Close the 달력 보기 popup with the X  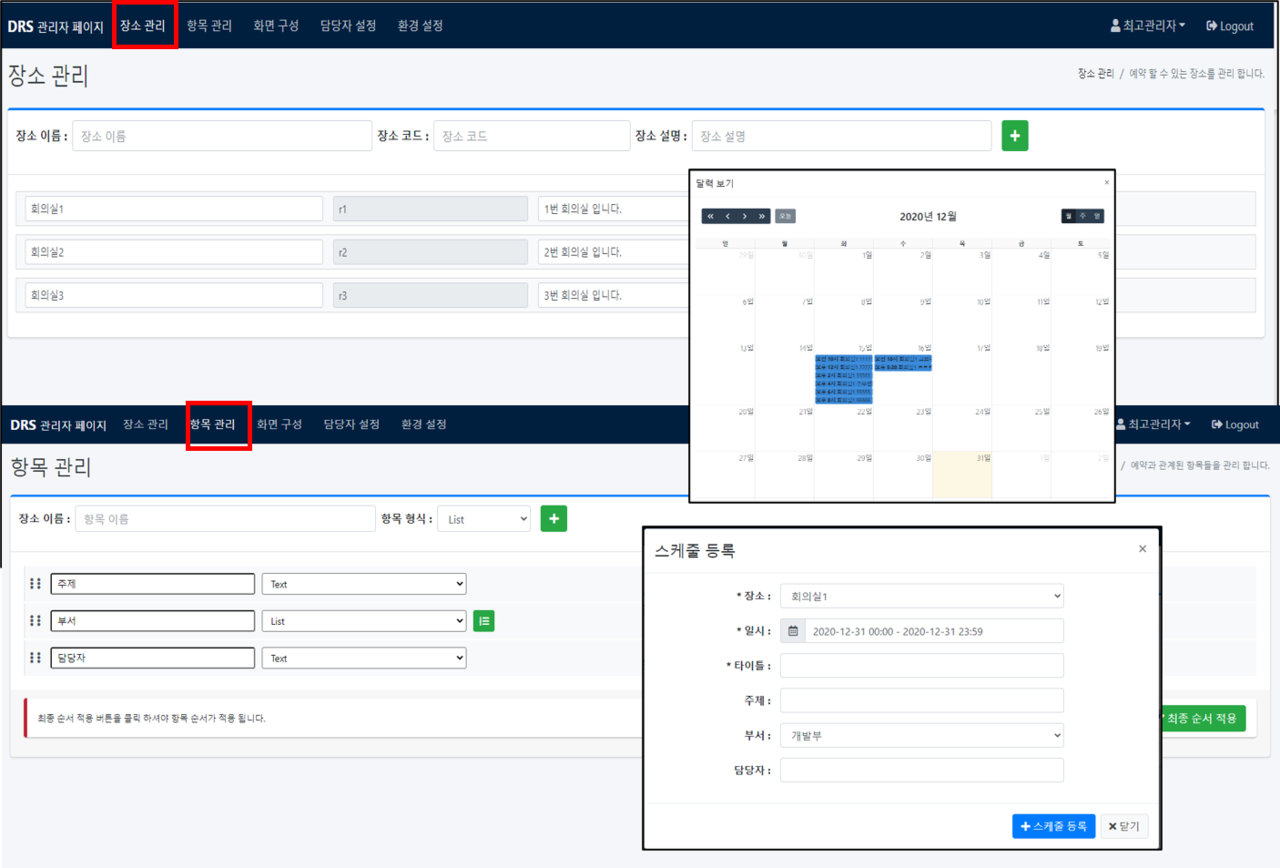[x=1106, y=183]
